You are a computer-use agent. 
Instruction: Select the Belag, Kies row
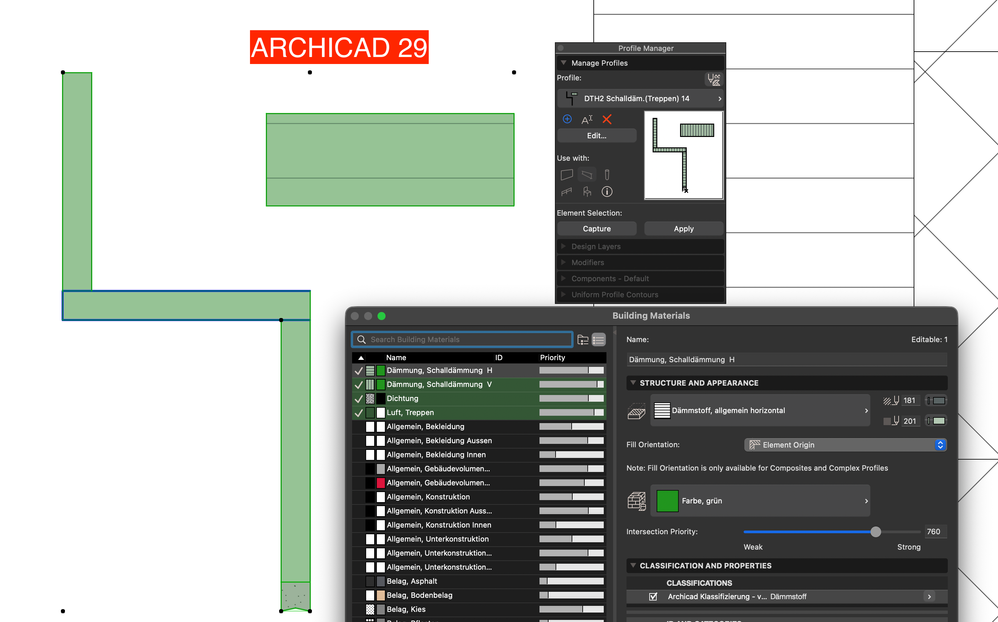point(479,609)
